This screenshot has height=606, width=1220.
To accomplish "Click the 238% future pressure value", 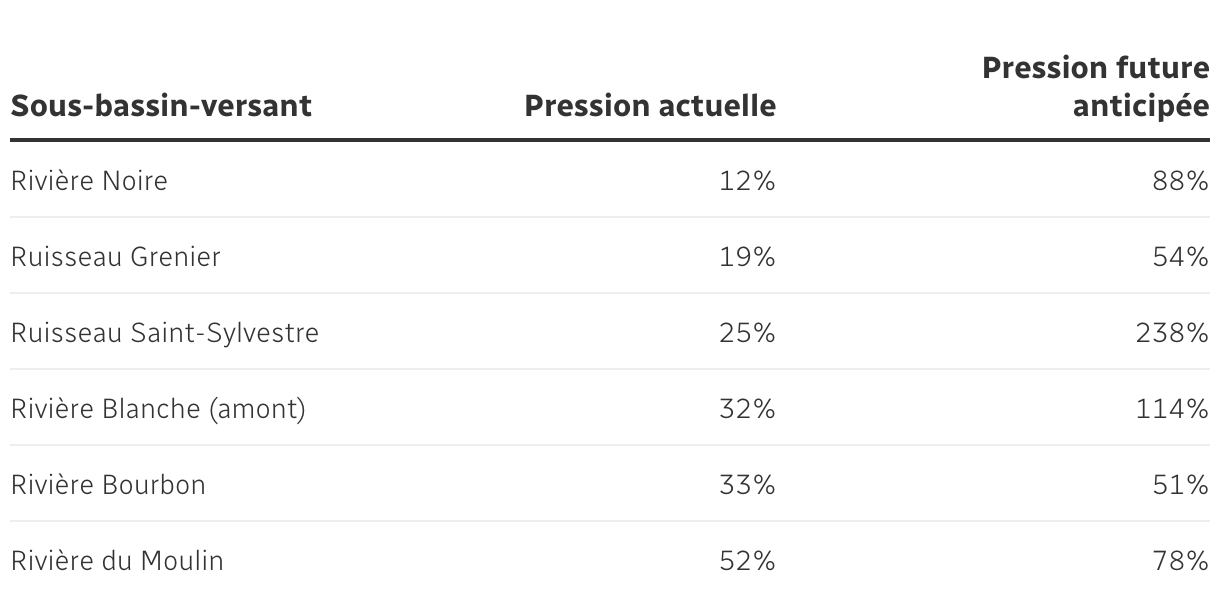I will [1173, 333].
